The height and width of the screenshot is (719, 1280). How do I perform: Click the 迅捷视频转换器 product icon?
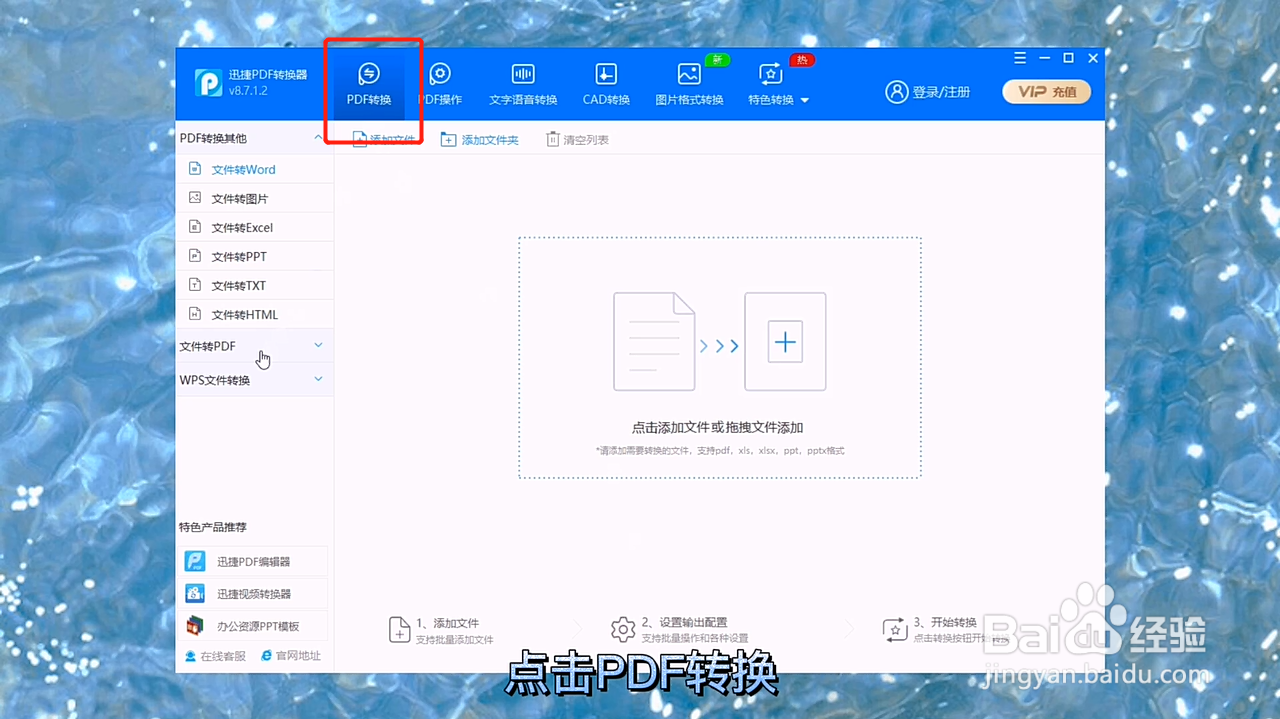195,594
